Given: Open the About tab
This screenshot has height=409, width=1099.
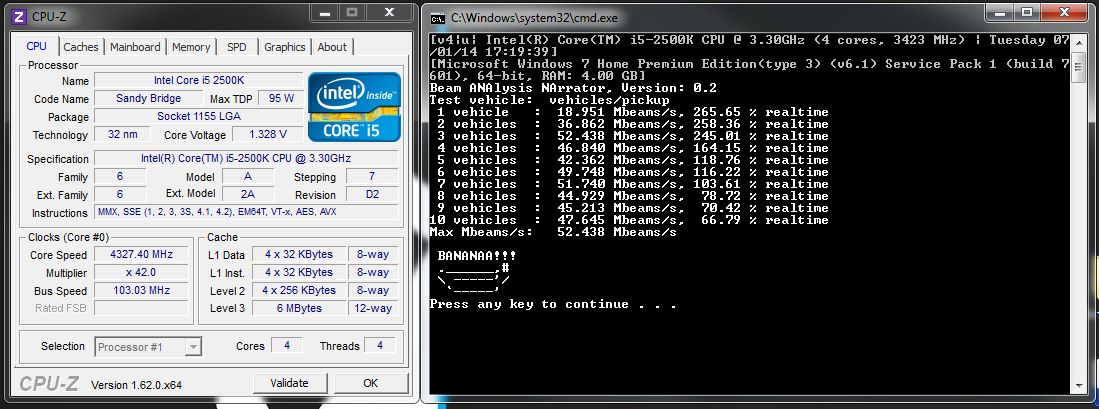Looking at the screenshot, I should point(332,47).
